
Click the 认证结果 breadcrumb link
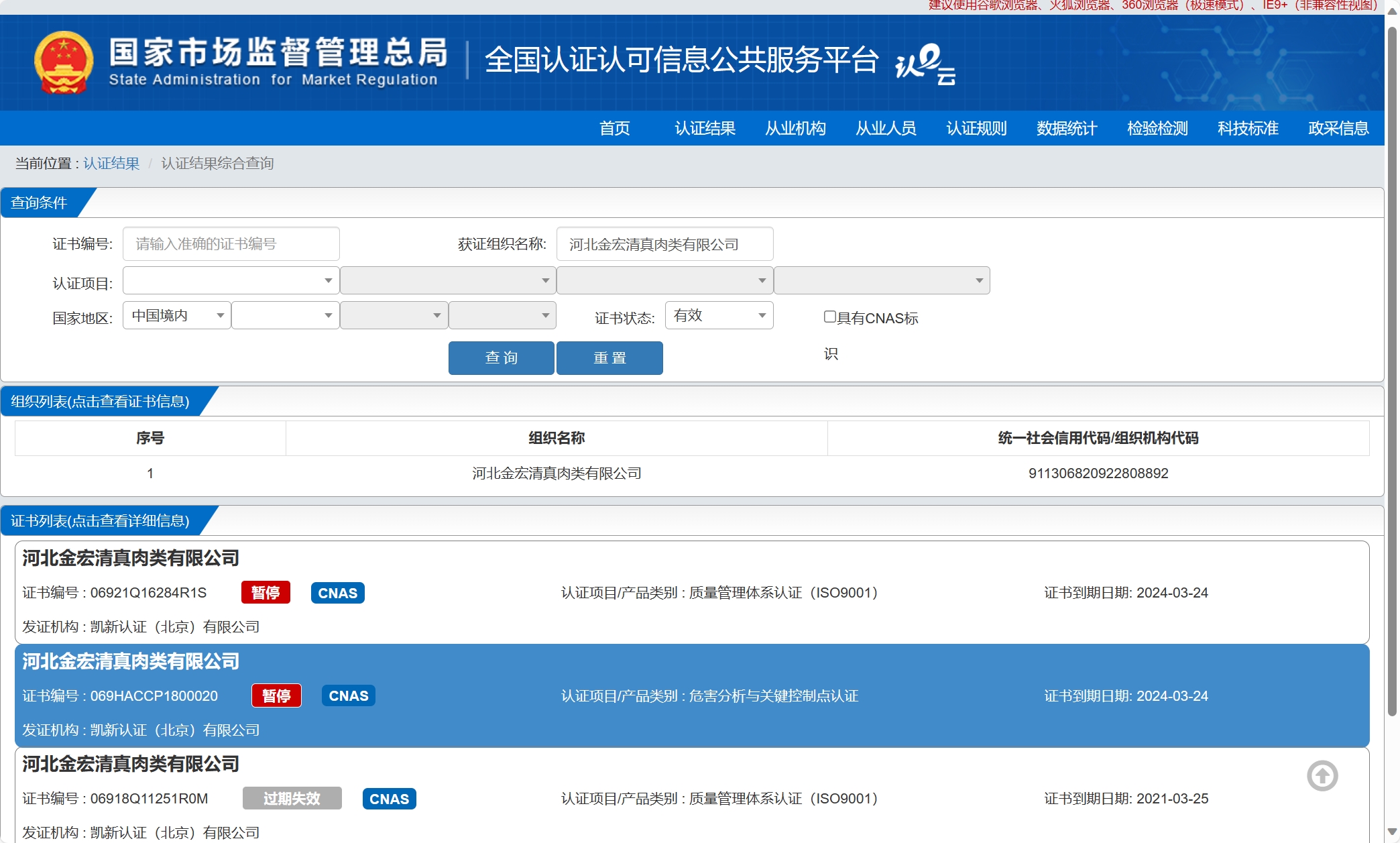click(111, 164)
